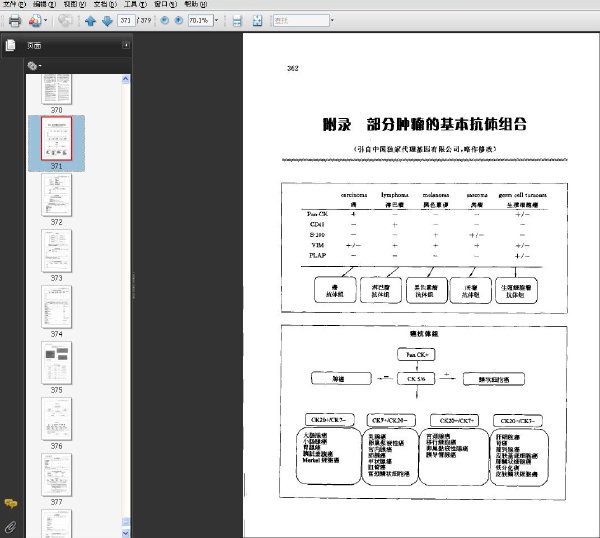Open the pages panel gear options menu

point(34,66)
